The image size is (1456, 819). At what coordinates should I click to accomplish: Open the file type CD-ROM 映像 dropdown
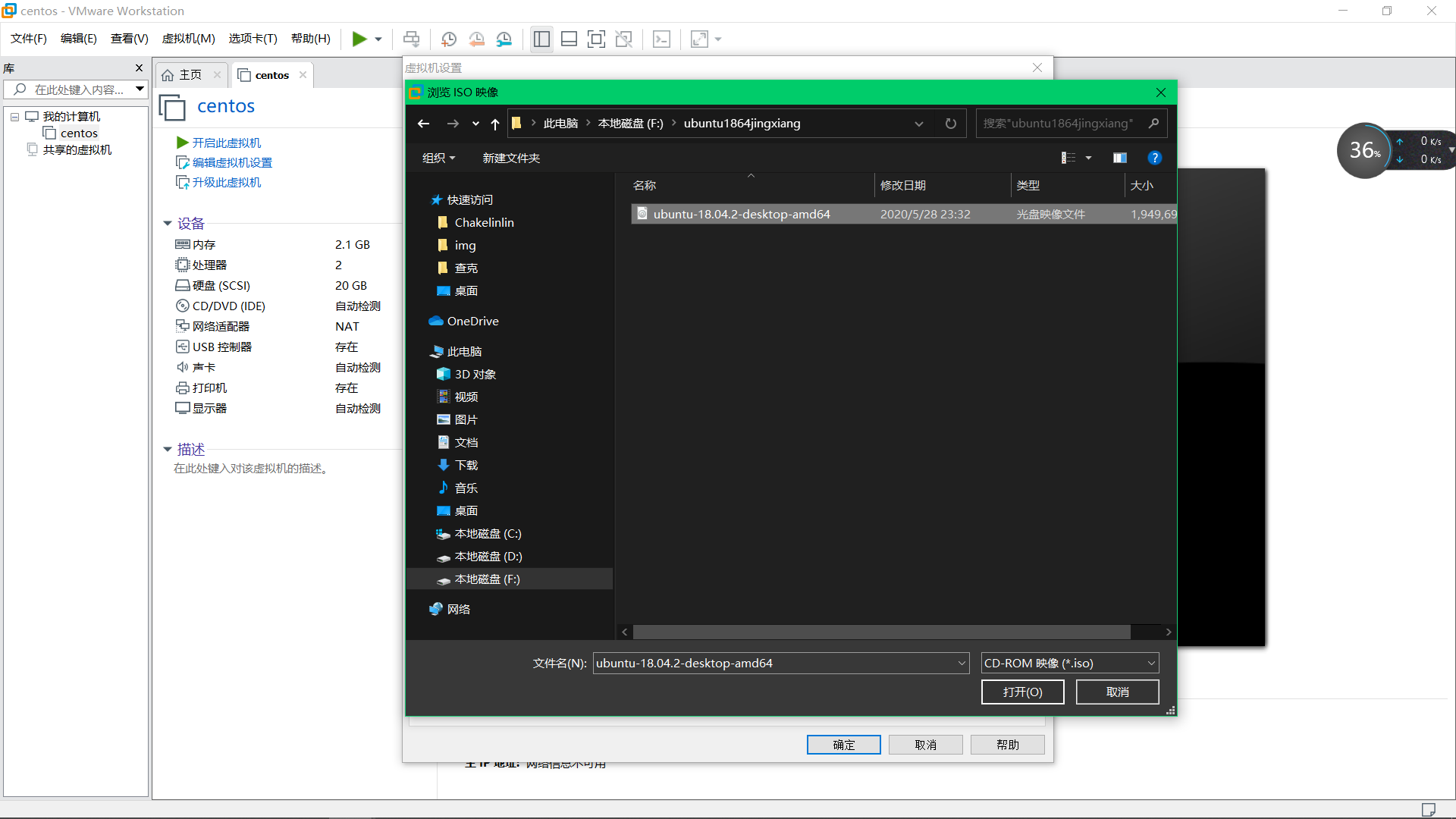1070,664
